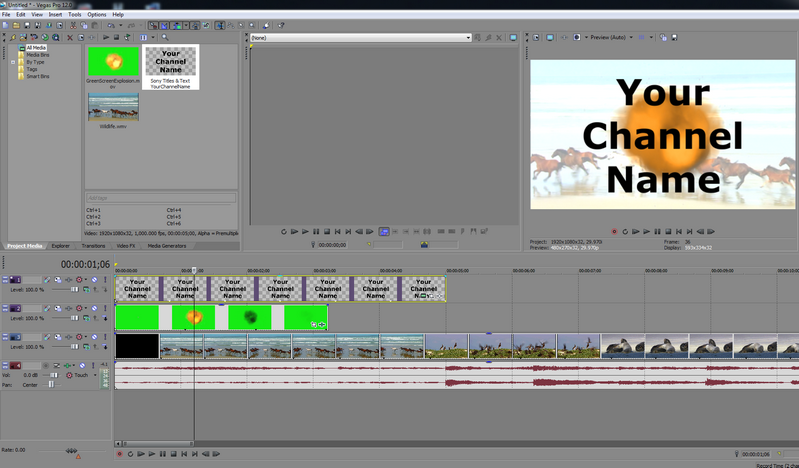
Task: Remove selected media with red X icon
Action: pyautogui.click(x=70, y=37)
